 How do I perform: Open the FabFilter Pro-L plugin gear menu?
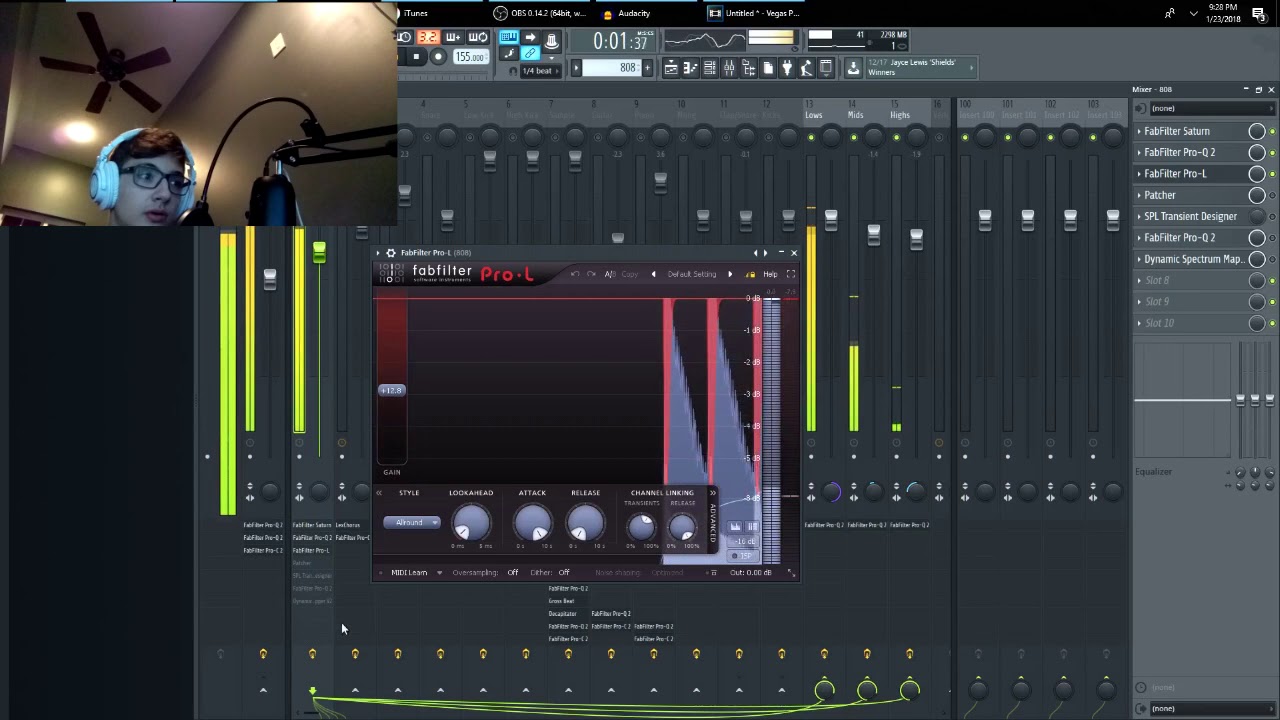(391, 253)
